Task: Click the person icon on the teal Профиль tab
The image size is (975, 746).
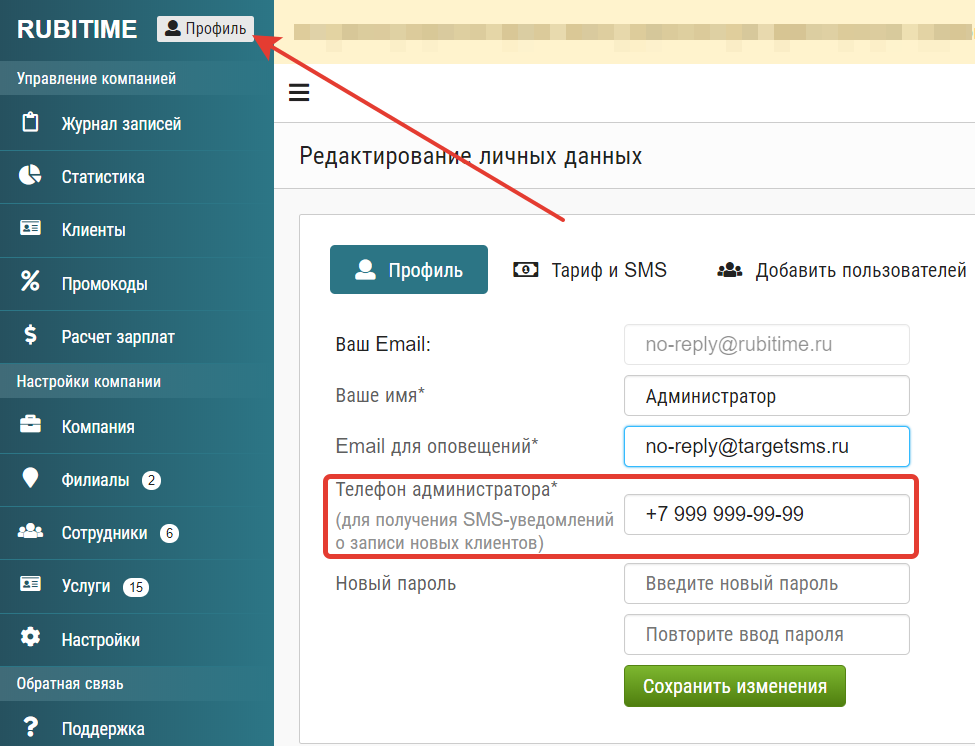Action: [365, 269]
